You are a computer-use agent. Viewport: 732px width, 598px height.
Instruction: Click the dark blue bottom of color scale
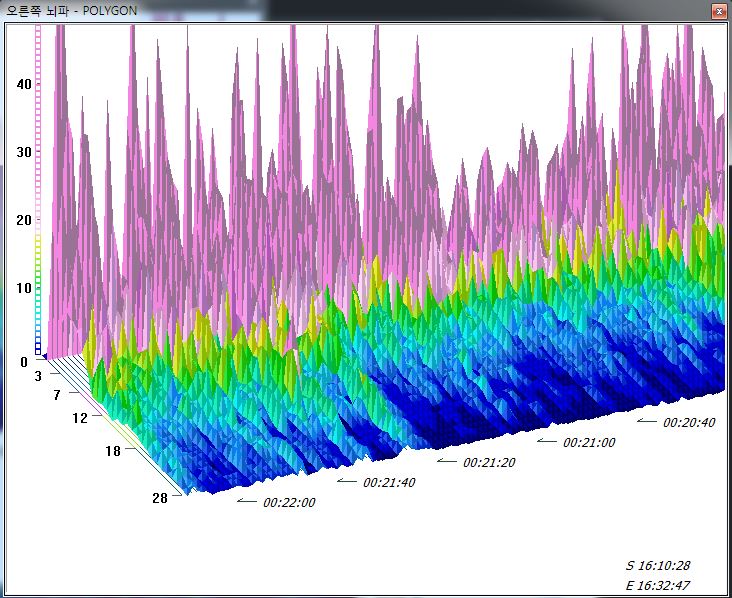click(x=38, y=348)
